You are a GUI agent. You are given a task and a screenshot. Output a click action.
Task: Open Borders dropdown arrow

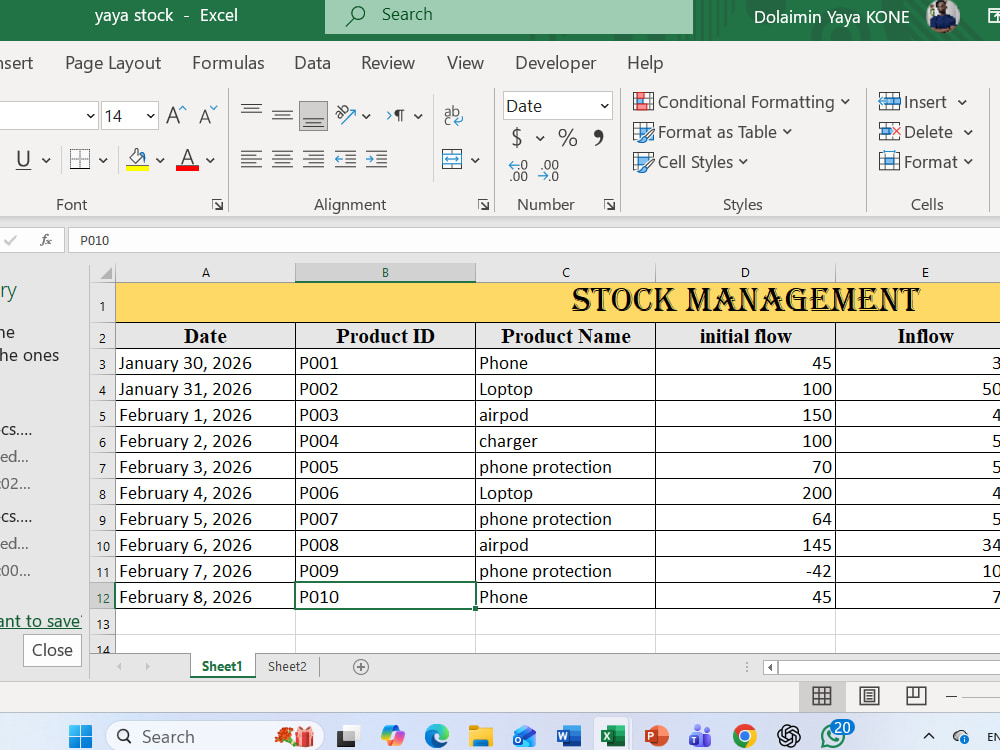103,160
